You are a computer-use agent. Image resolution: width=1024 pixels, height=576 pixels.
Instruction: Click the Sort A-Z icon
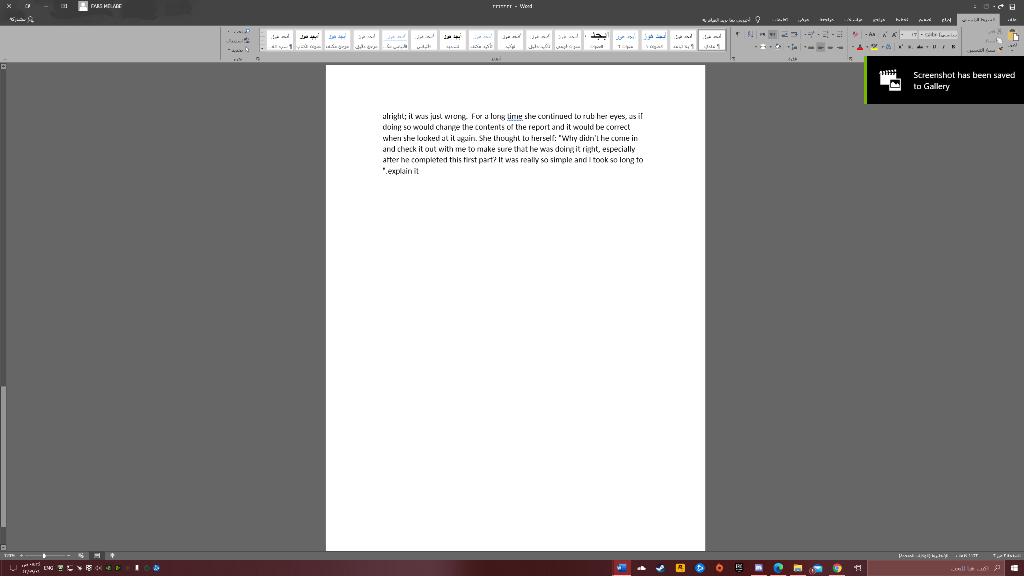point(750,35)
